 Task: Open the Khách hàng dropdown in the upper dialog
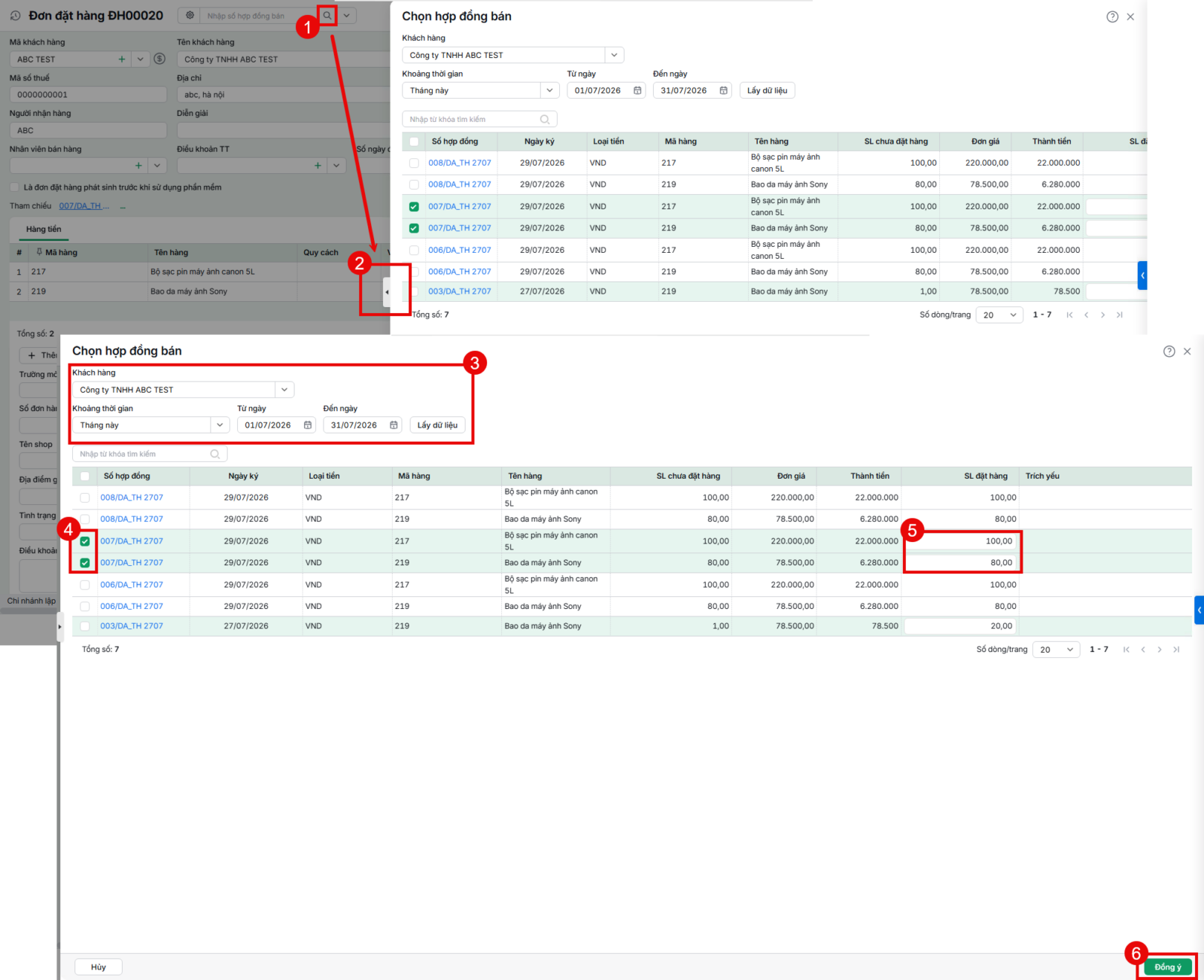point(614,55)
